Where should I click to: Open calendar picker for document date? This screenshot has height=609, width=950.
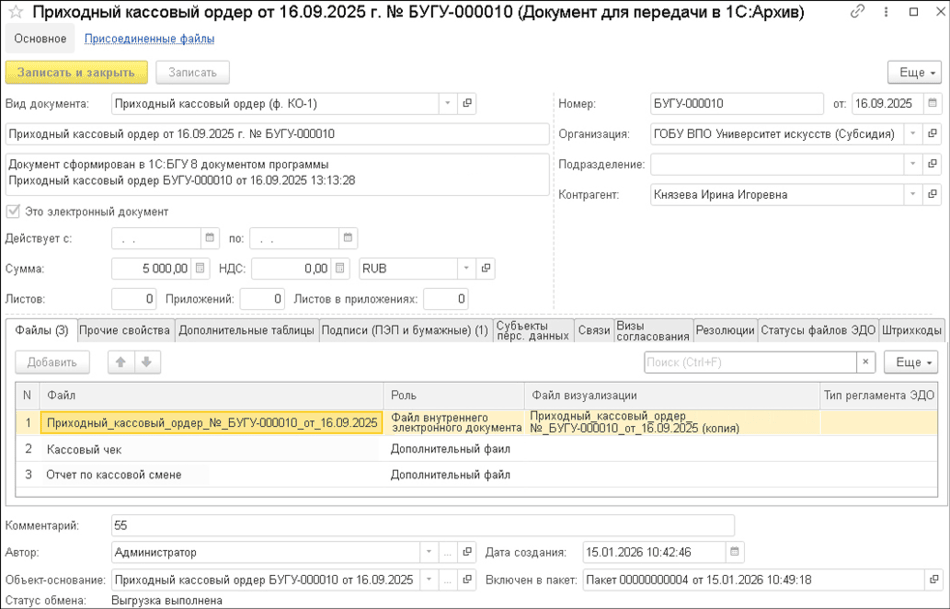(932, 103)
